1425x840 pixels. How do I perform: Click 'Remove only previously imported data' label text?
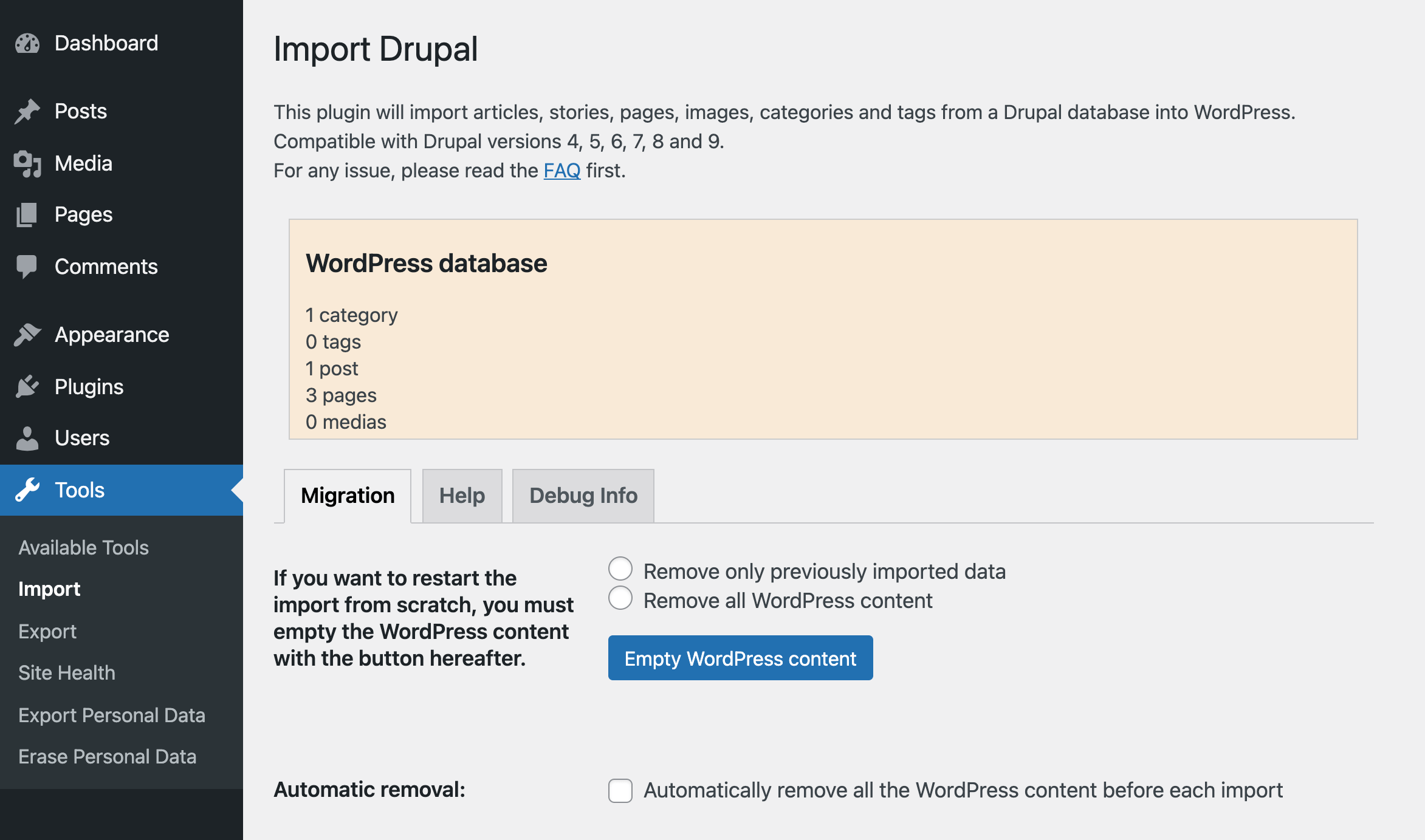pos(825,572)
